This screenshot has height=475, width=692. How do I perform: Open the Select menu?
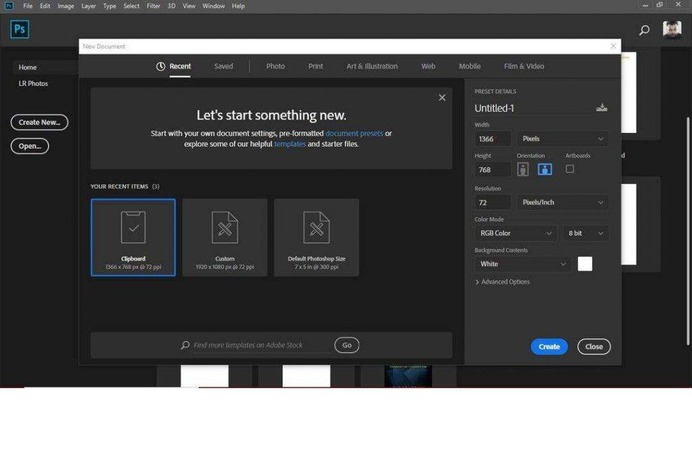click(x=132, y=6)
